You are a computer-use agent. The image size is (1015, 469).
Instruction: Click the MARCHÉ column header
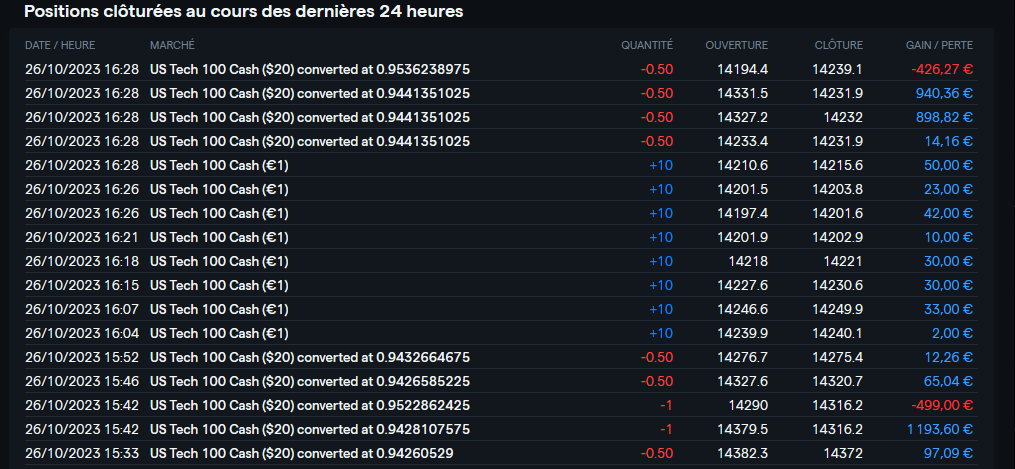click(172, 45)
